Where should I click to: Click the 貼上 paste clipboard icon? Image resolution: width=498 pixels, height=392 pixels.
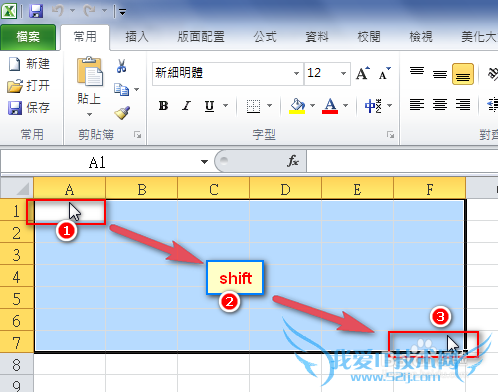89,71
